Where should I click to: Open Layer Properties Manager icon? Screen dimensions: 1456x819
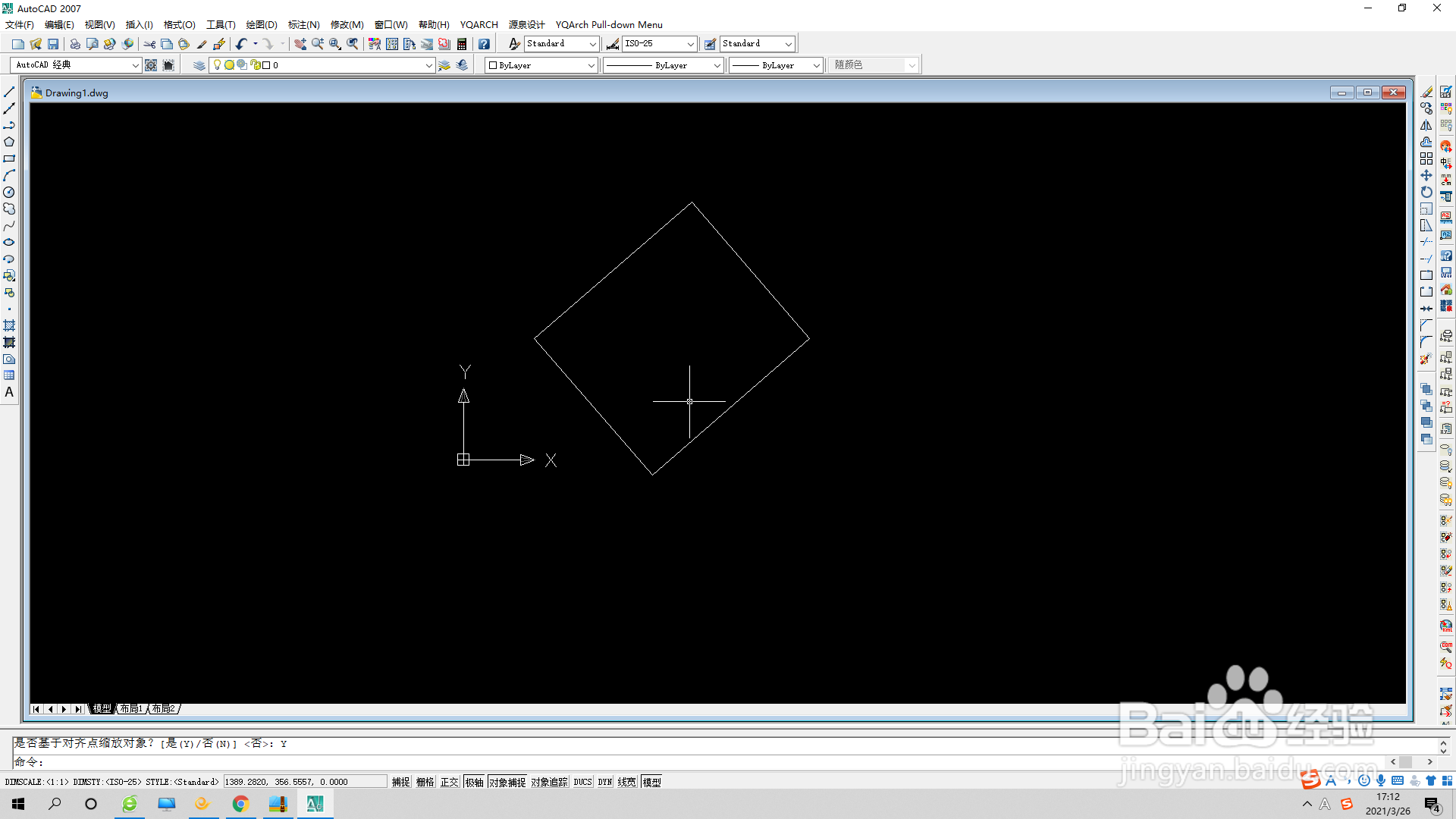(199, 65)
